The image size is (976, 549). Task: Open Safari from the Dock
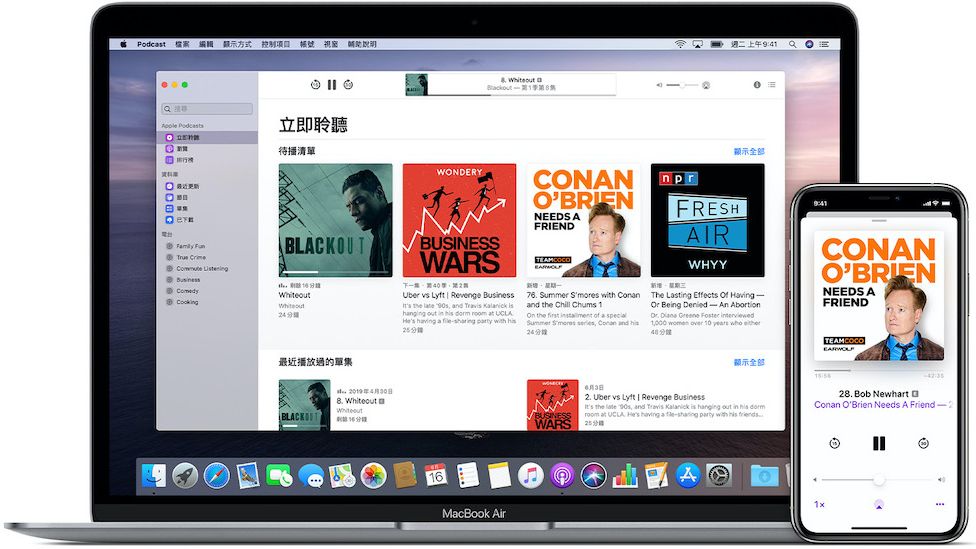pyautogui.click(x=217, y=476)
